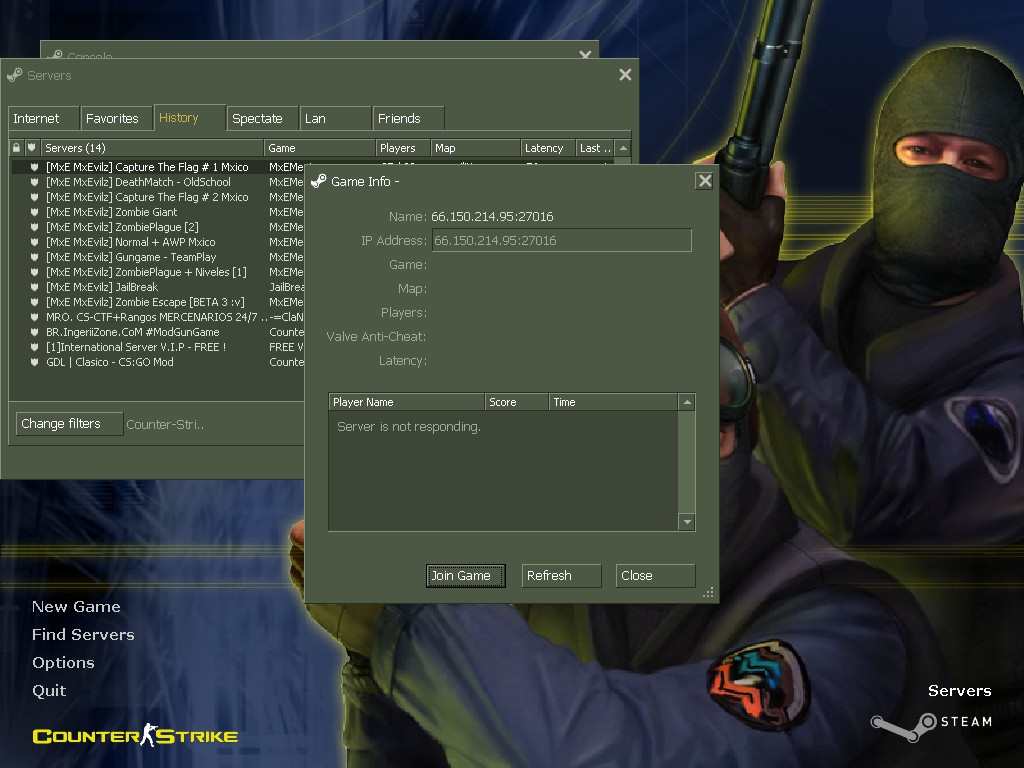Click the Counter-Strike logo

(x=135, y=736)
